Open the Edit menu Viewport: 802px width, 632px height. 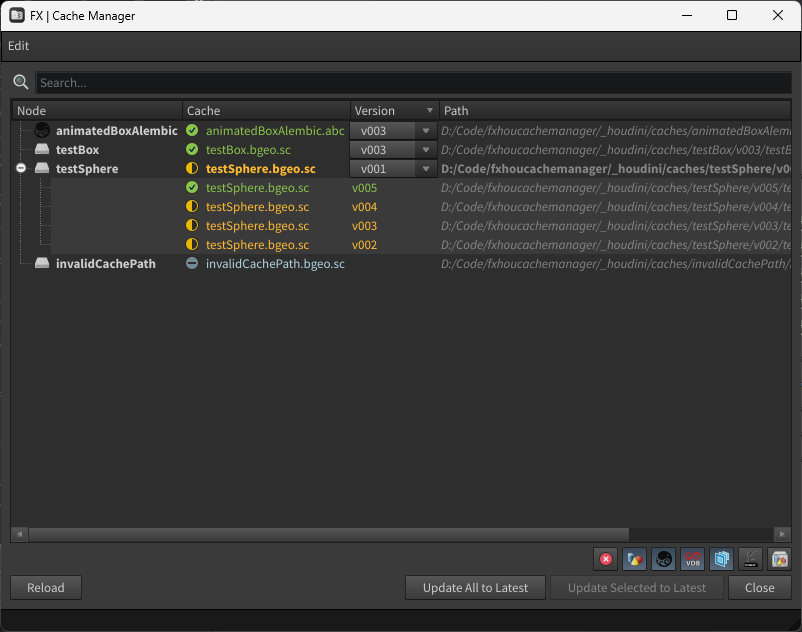(x=18, y=46)
